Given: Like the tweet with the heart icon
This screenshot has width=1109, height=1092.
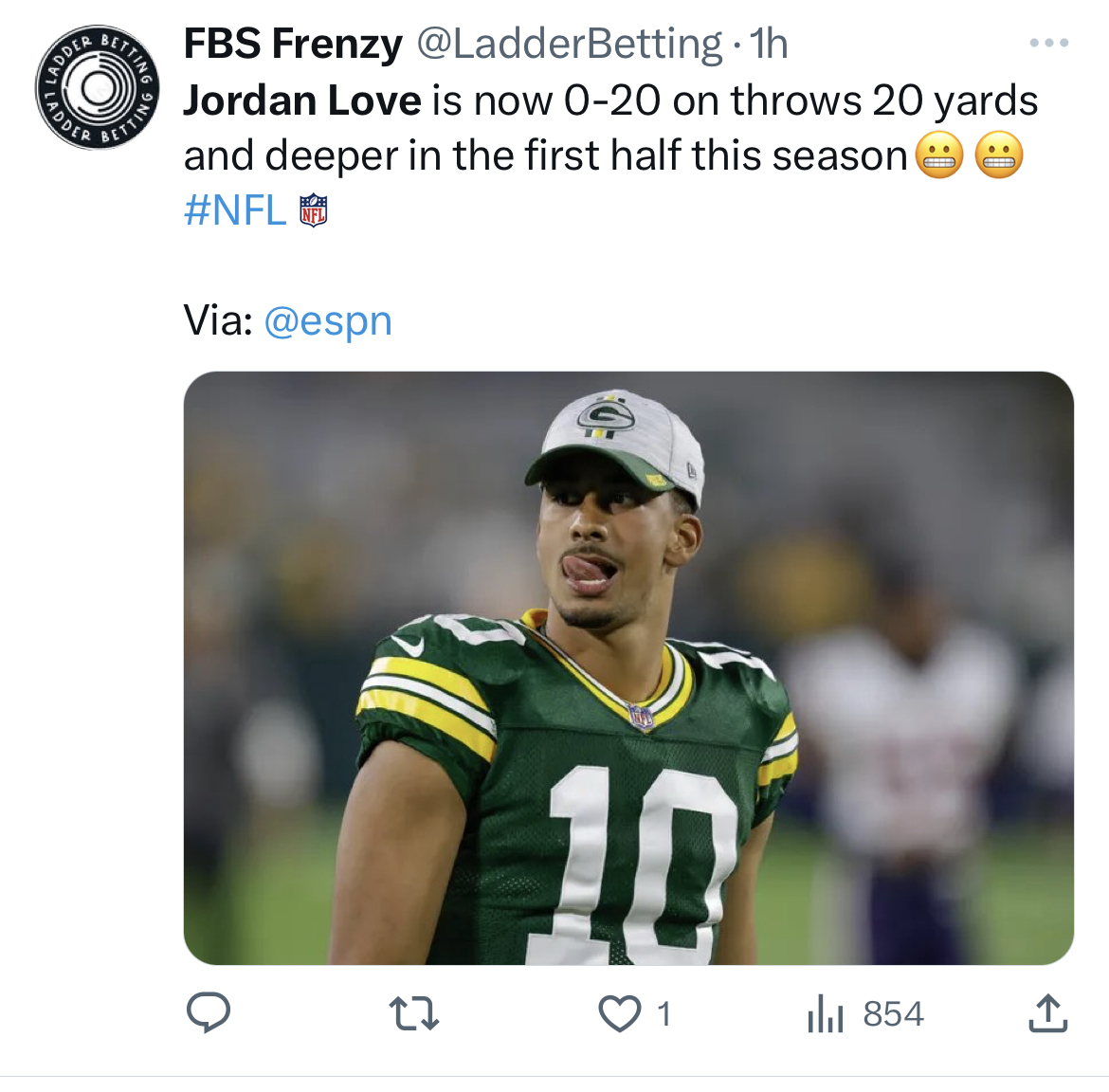Looking at the screenshot, I should [620, 1012].
